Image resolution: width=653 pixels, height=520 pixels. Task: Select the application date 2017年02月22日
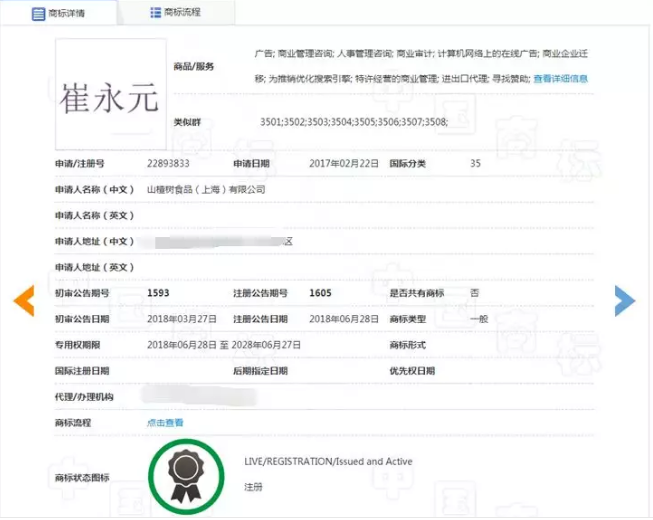344,163
